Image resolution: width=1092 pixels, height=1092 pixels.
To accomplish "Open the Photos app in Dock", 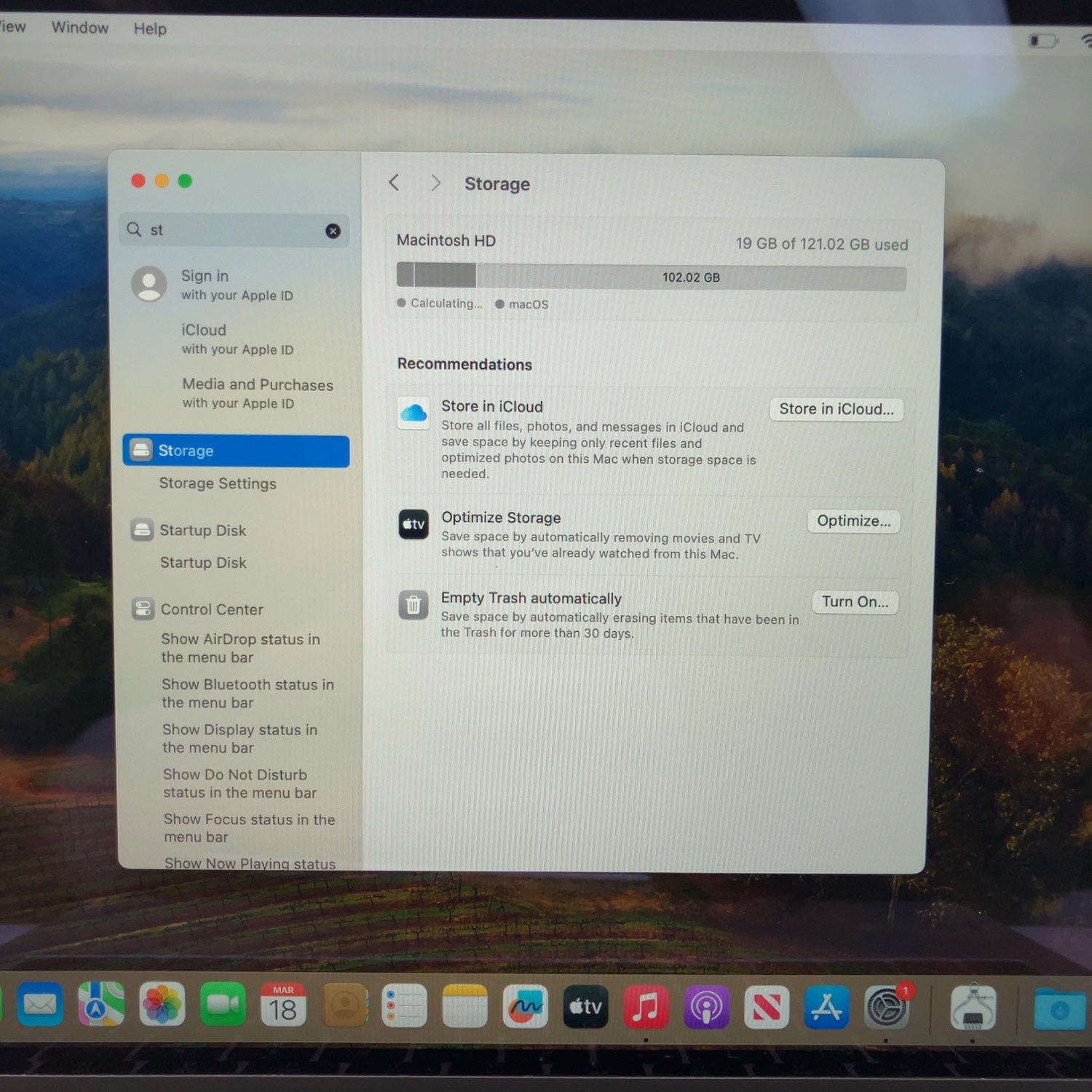I will 162,1005.
